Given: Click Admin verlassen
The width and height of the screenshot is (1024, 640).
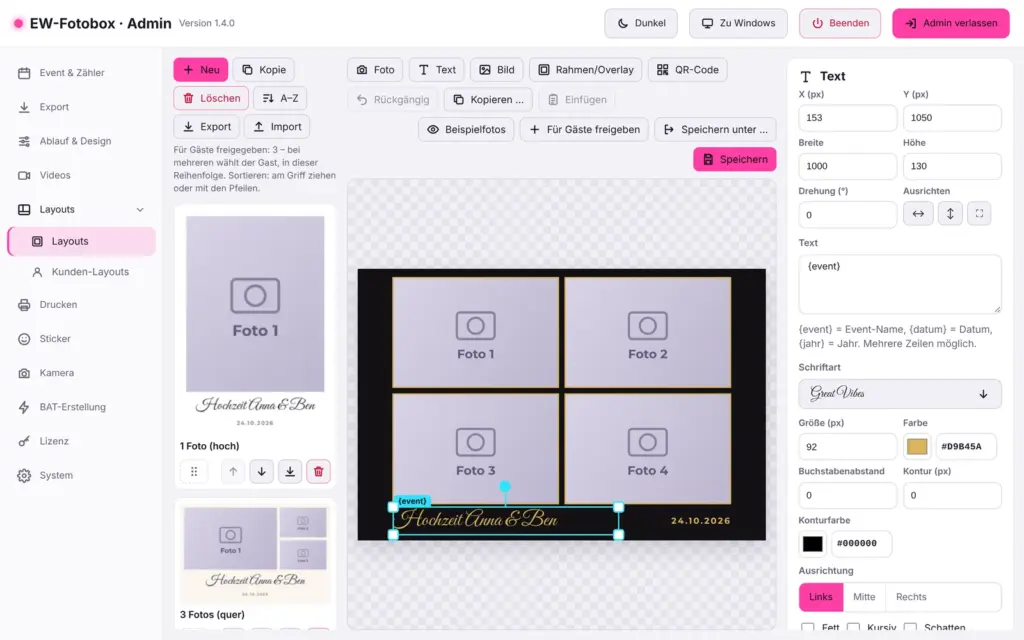Looking at the screenshot, I should coord(951,23).
